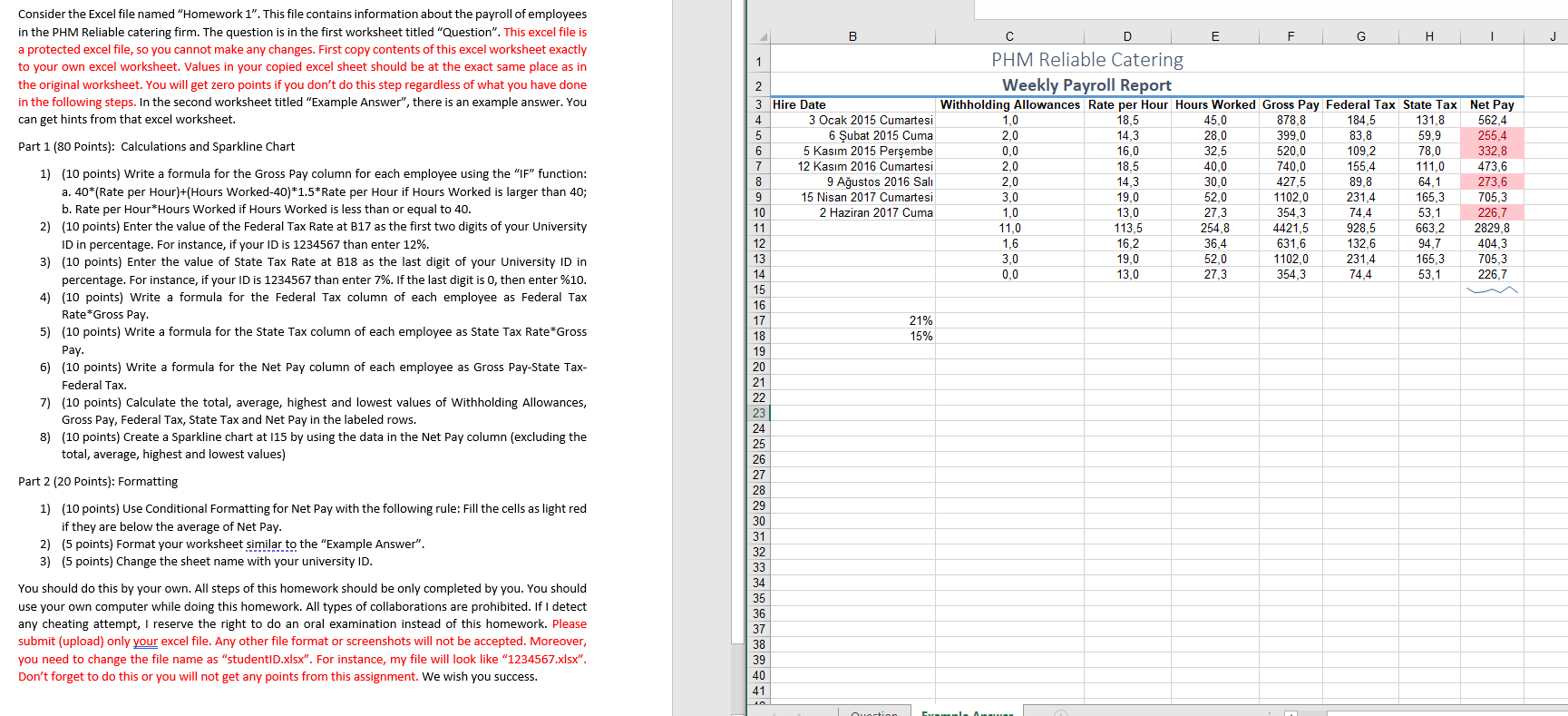This screenshot has width=1568, height=716.
Task: Select the Gross Pay header cell
Action: 1290,104
